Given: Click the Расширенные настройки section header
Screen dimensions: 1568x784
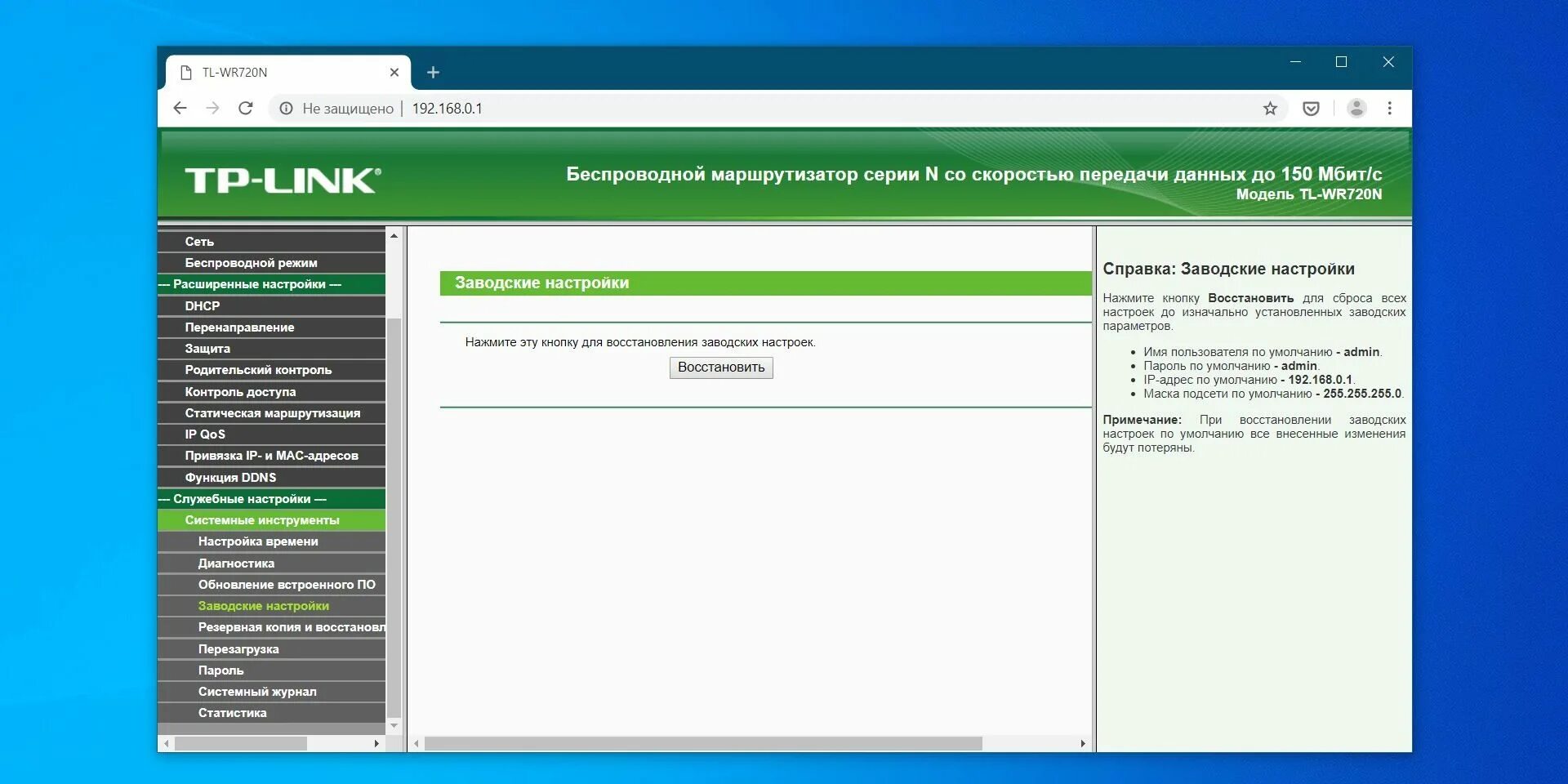Looking at the screenshot, I should pos(271,284).
